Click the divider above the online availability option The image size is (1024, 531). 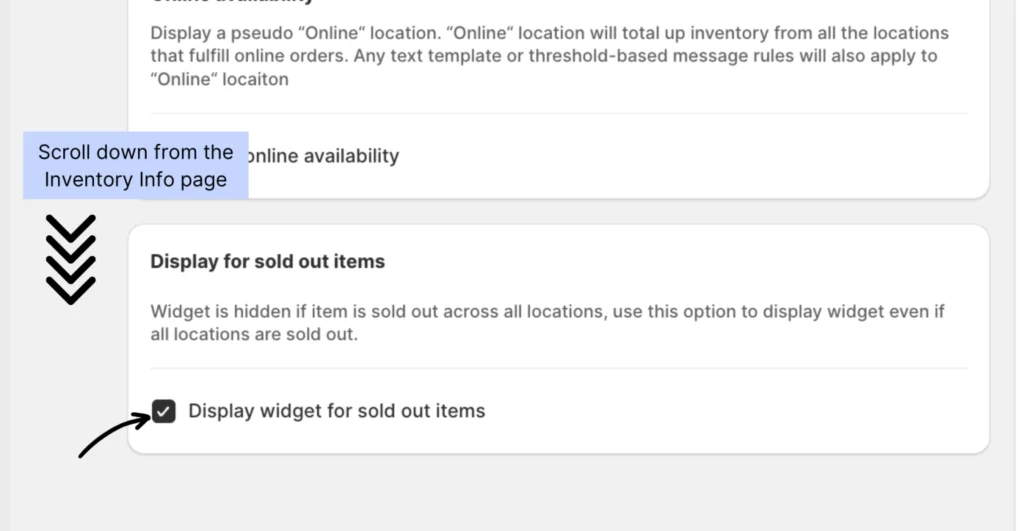[x=559, y=113]
